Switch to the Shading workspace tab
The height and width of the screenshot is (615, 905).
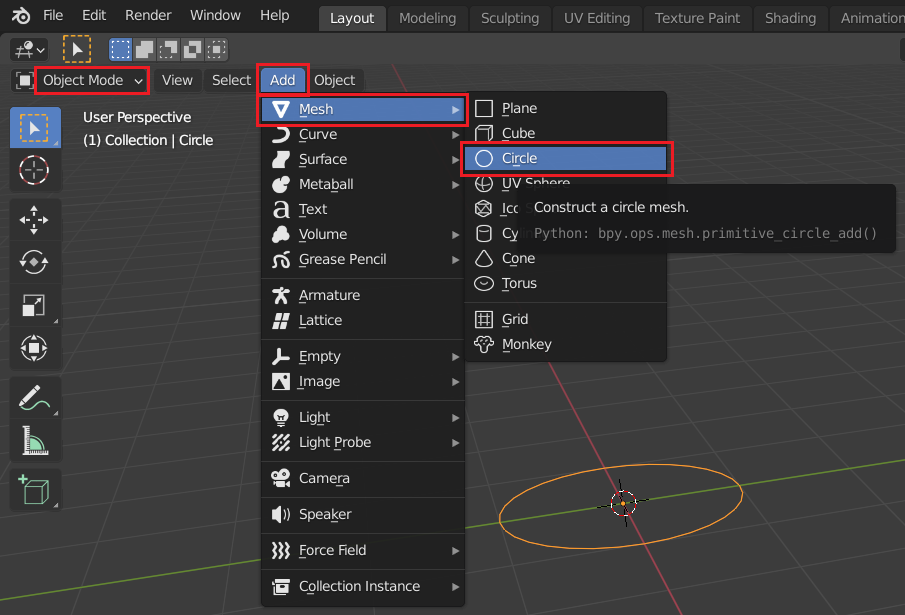click(x=790, y=18)
